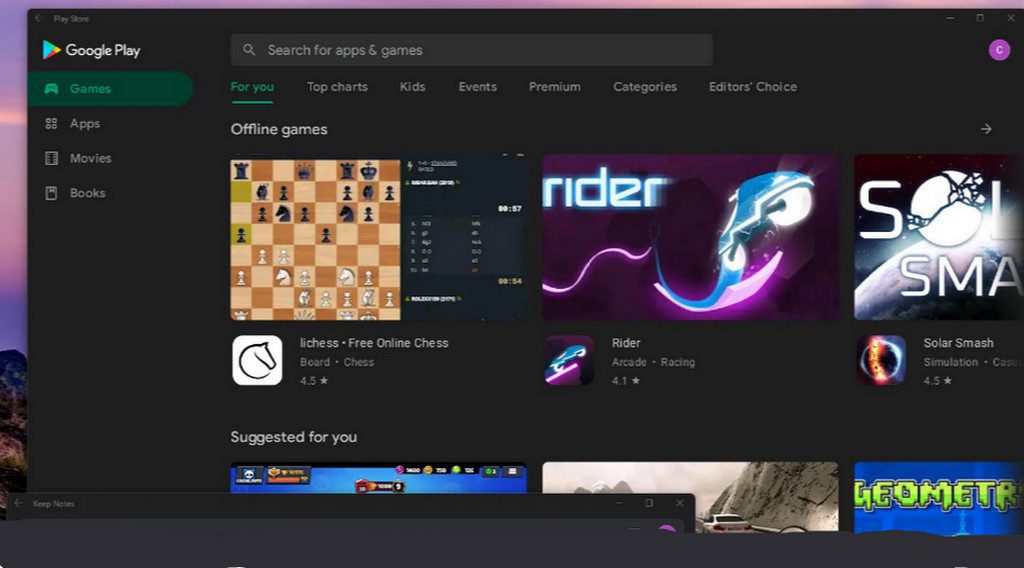Open the car racing game banner
The image size is (1024, 568).
pos(690,497)
